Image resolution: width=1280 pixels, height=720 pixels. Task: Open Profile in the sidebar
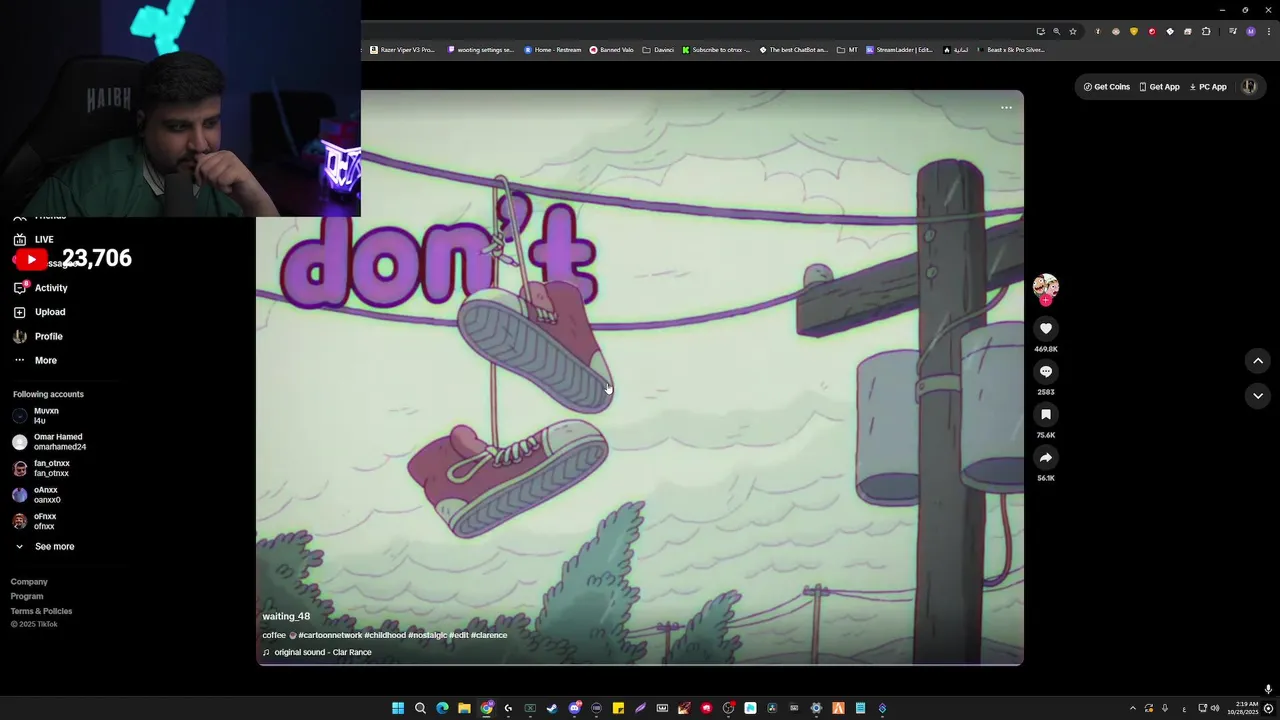pos(37,336)
